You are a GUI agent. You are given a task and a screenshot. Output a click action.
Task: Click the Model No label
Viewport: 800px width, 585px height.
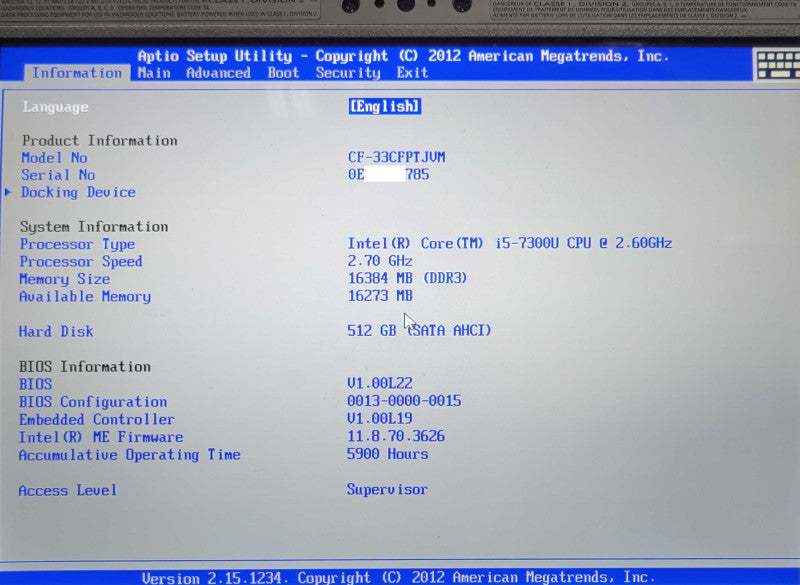pos(54,158)
